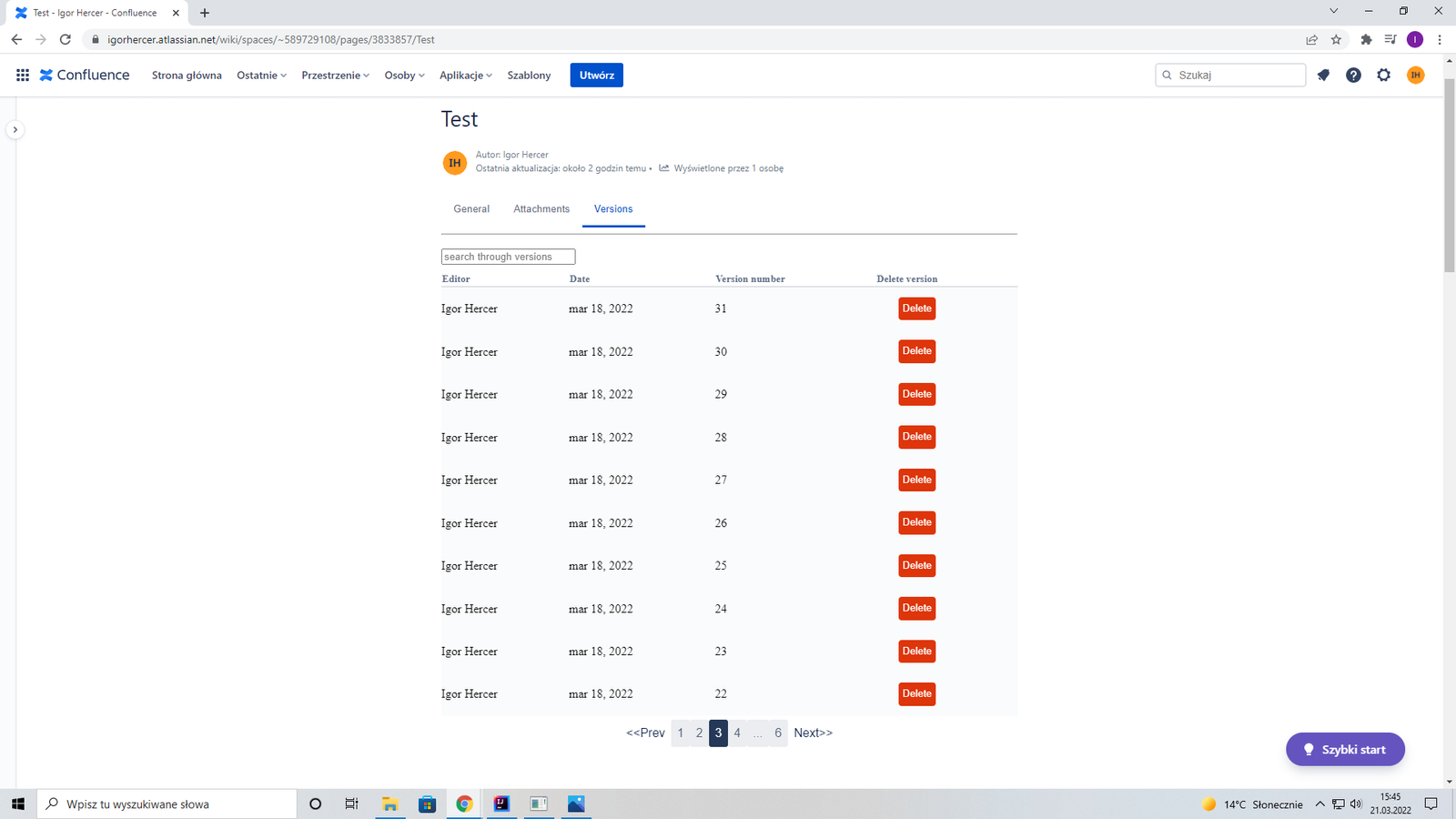Go to Strona główna

[187, 76]
